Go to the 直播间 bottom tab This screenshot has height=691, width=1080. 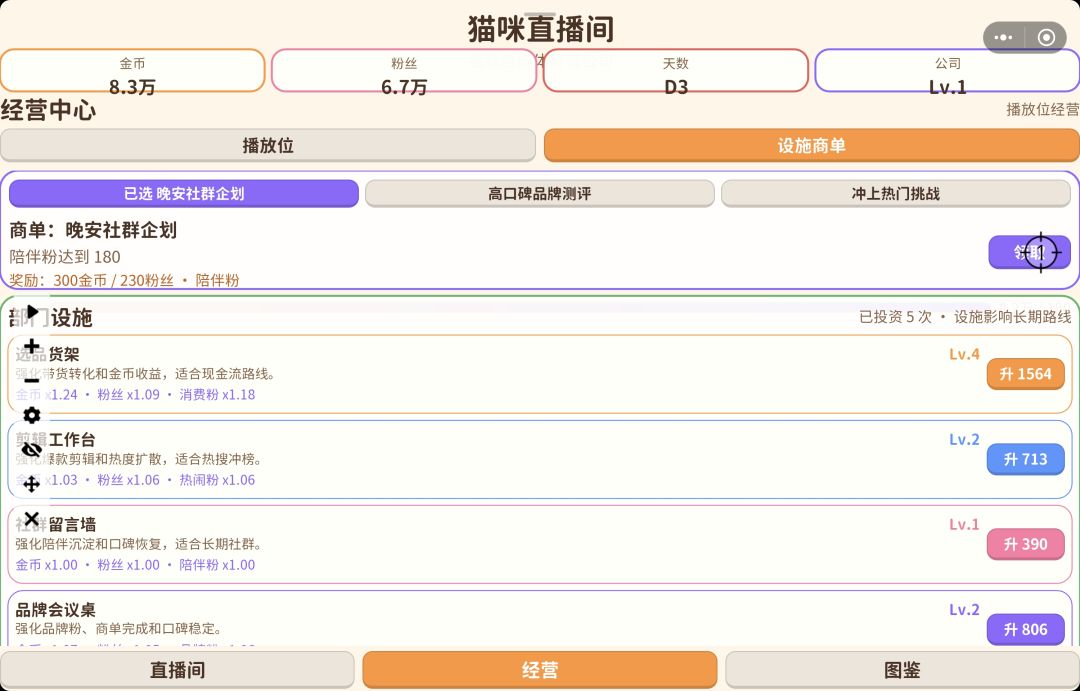[x=178, y=670]
